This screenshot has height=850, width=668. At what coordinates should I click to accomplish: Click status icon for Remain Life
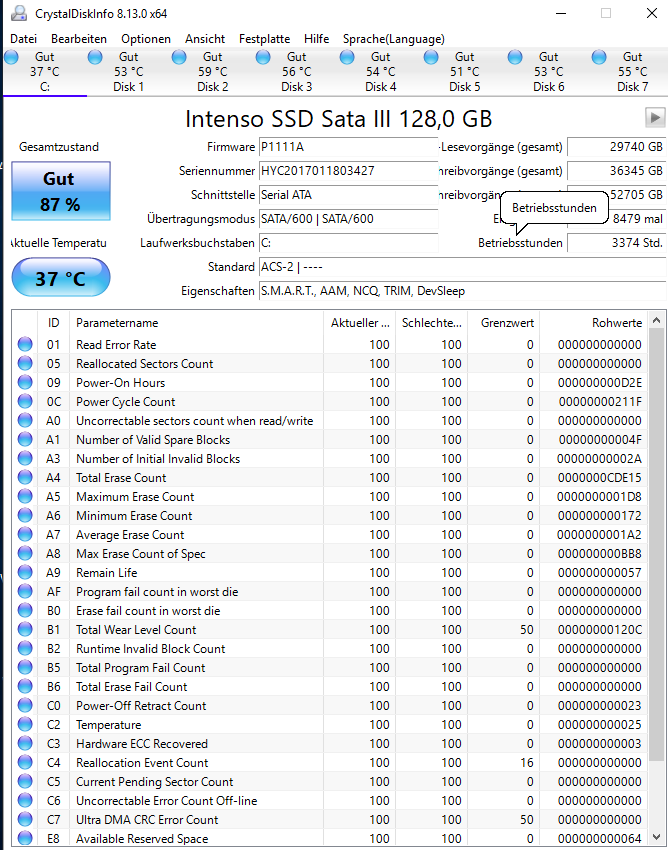pyautogui.click(x=25, y=572)
